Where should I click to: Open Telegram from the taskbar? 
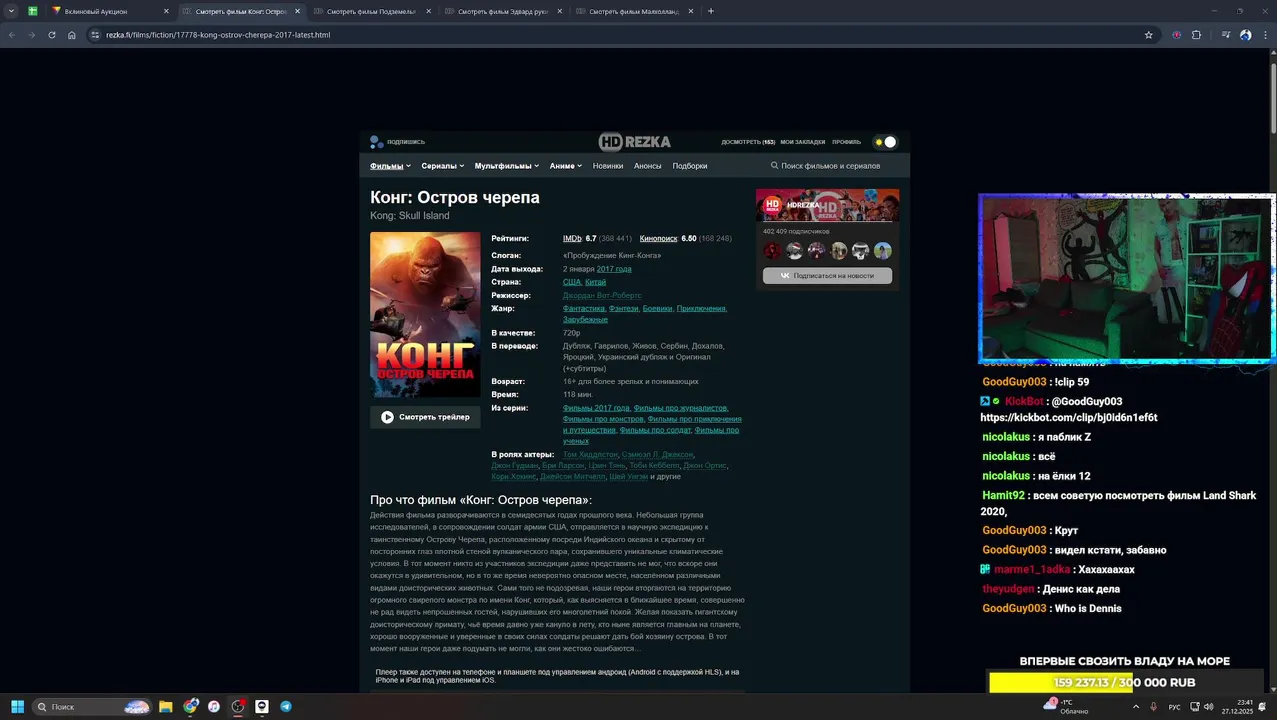pos(286,707)
